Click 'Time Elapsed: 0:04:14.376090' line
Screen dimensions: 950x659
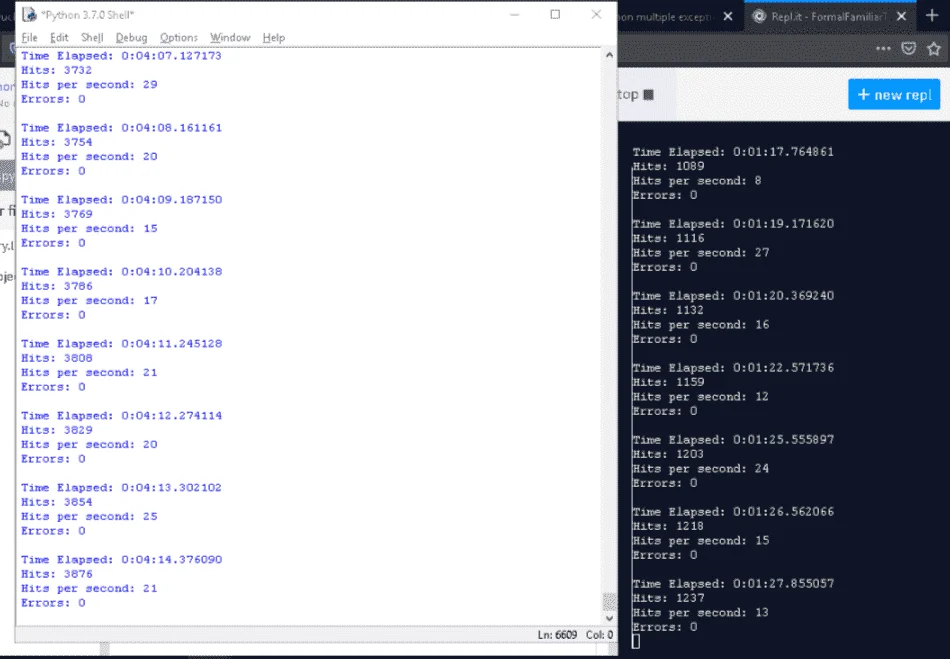pyautogui.click(x=121, y=560)
